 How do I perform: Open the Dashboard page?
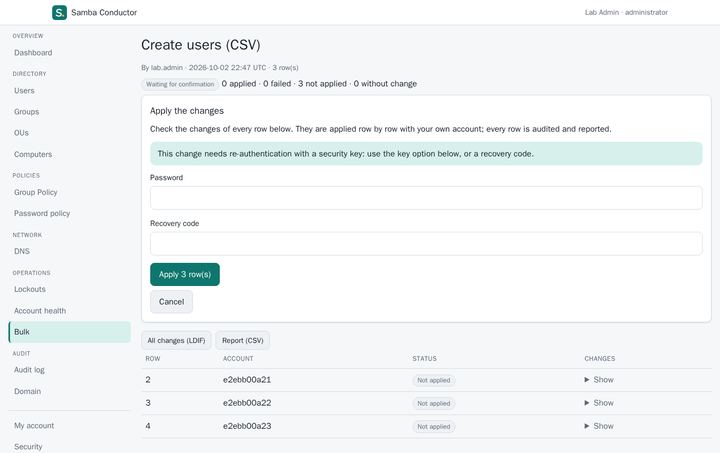[33, 53]
